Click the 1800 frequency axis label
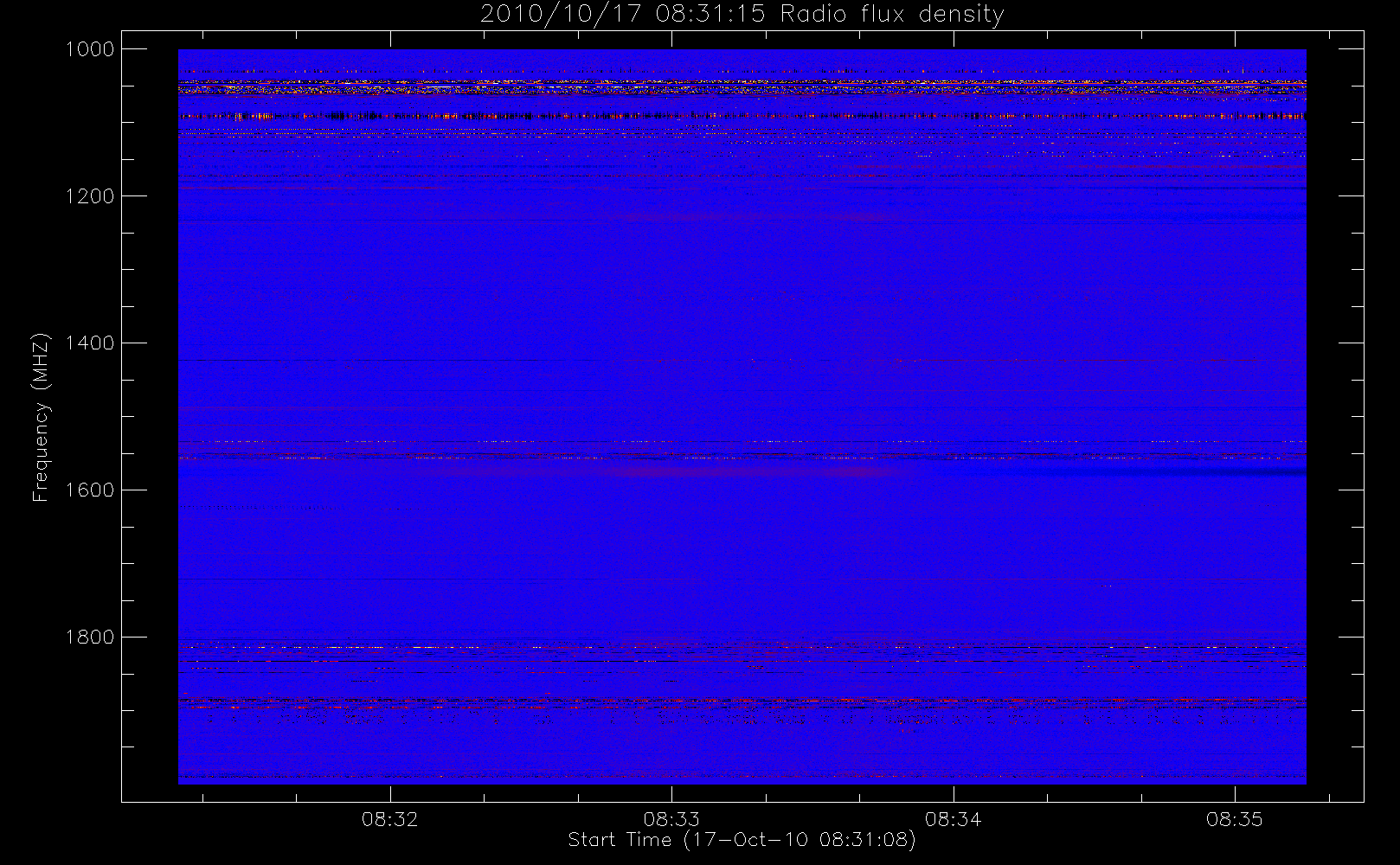 click(x=90, y=638)
